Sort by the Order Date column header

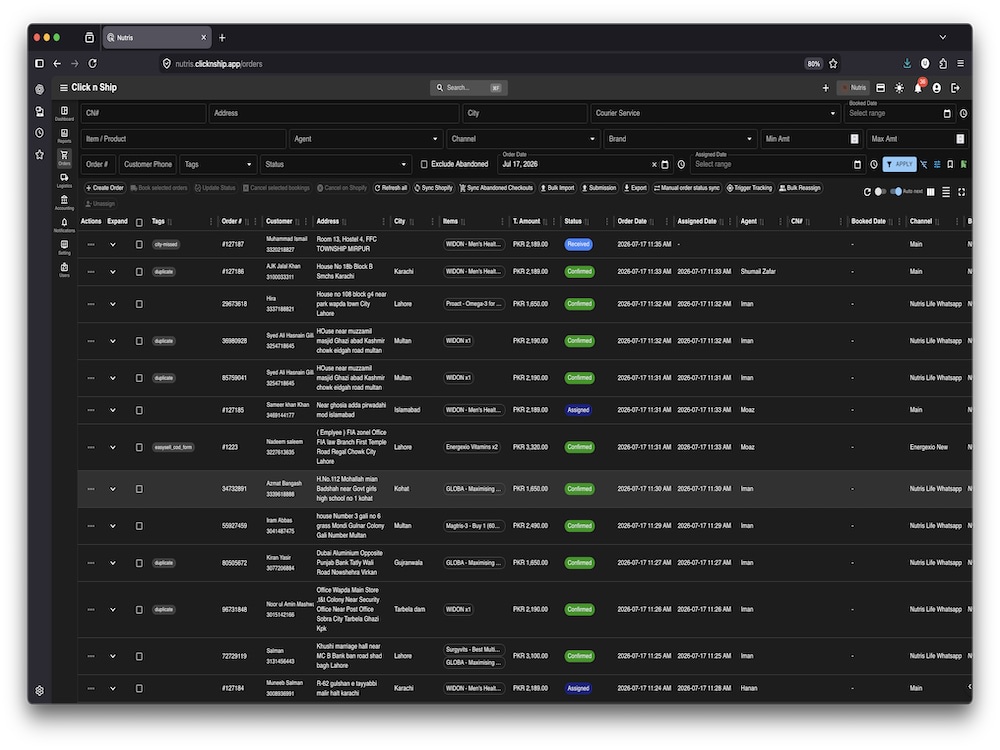click(x=632, y=221)
